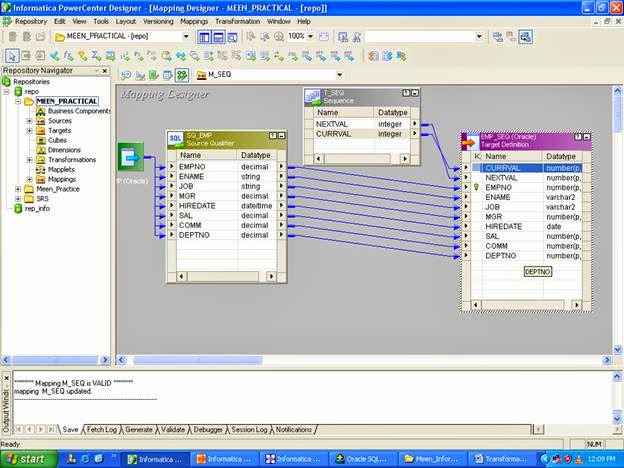
Task: Click the SQ_EMP Source Qualifier SQL icon
Action: coord(176,139)
